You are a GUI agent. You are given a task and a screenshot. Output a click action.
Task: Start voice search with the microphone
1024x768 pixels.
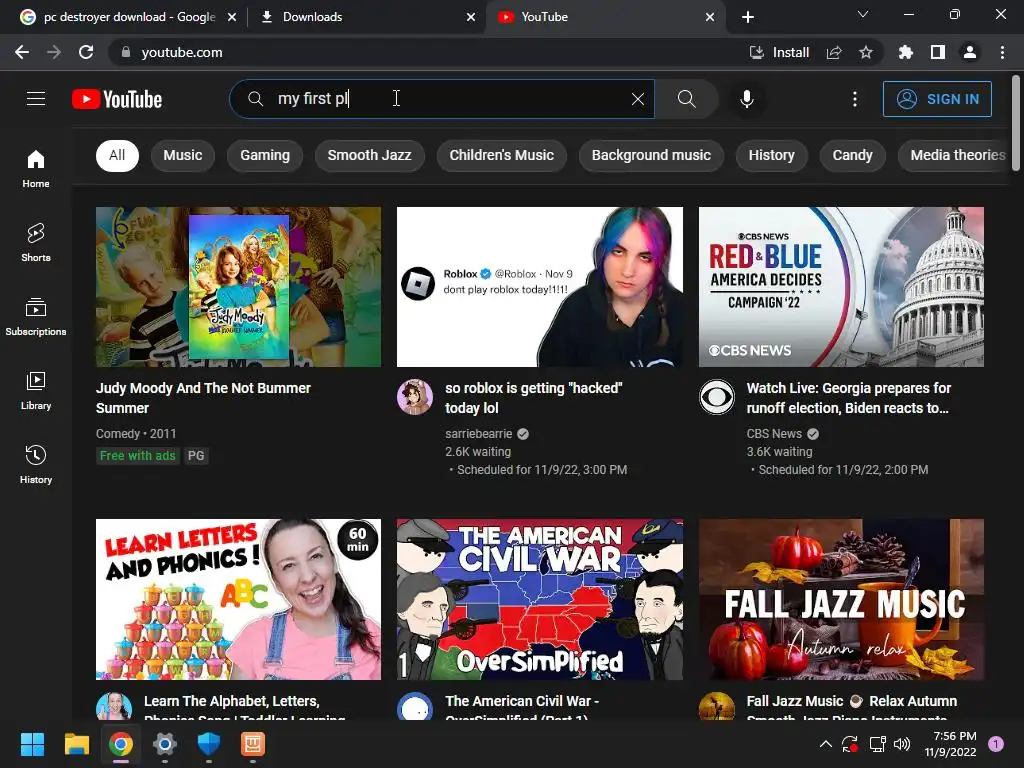click(747, 99)
